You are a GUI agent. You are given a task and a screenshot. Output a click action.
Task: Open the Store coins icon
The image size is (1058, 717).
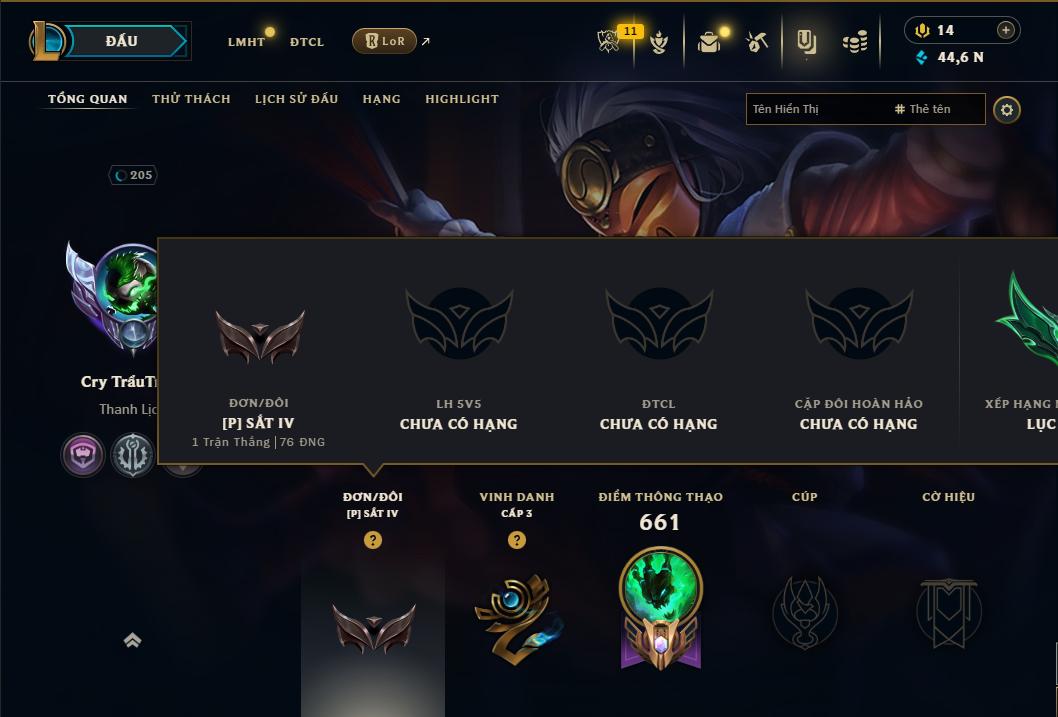(855, 43)
